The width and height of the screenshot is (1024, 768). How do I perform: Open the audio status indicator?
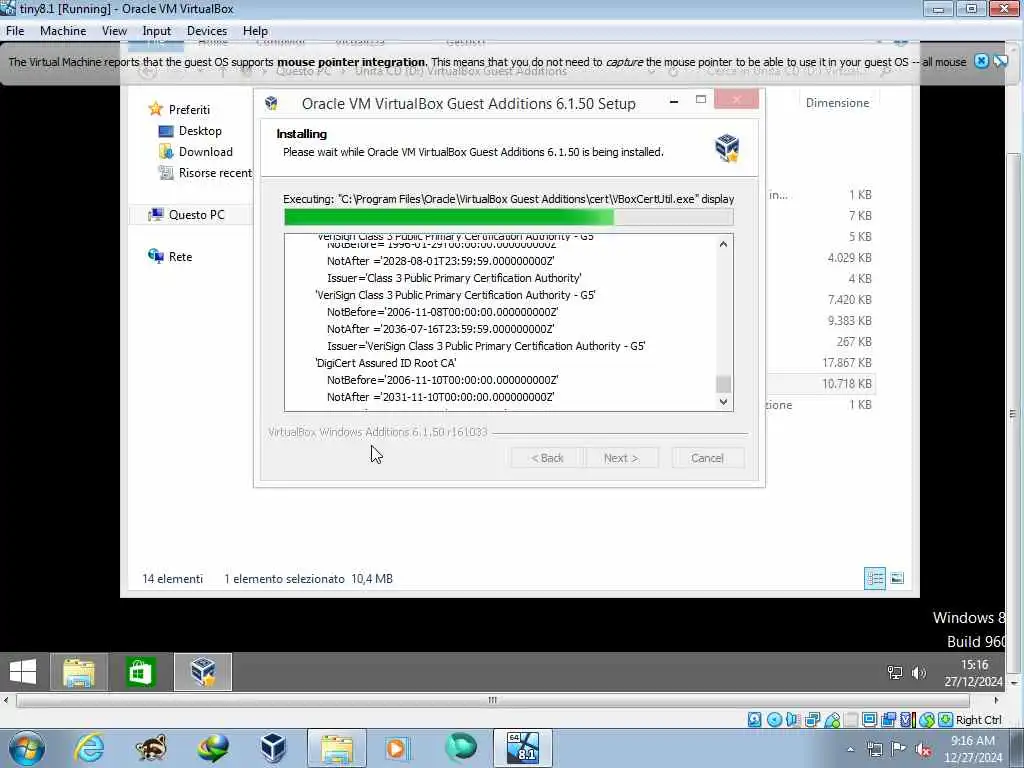pyautogui.click(x=793, y=720)
